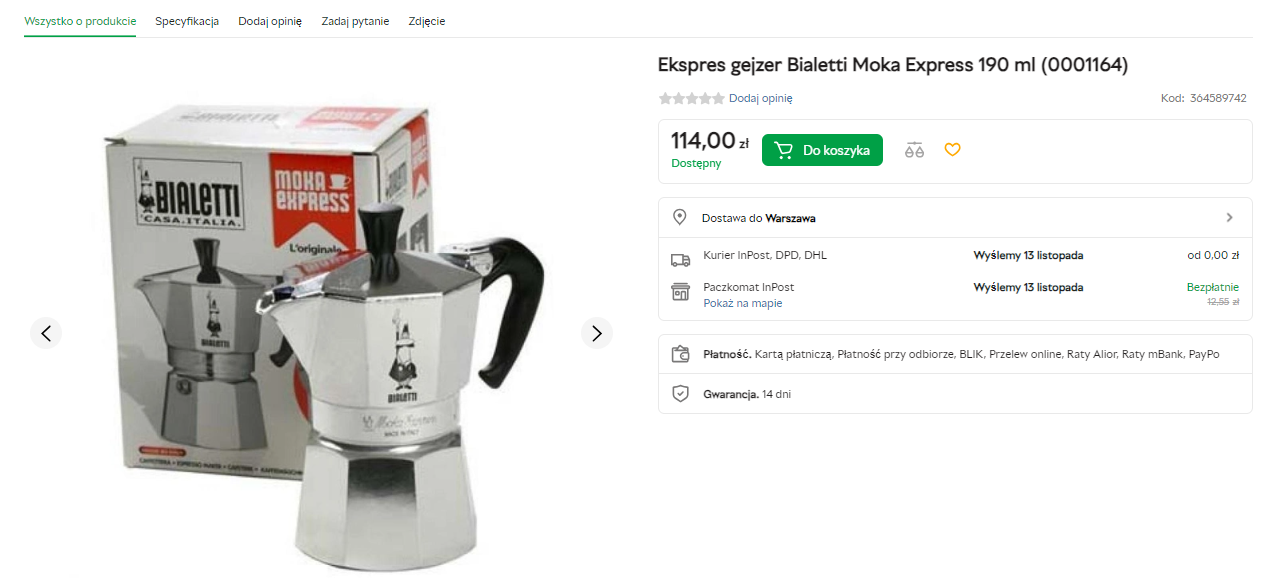Click the courier truck icon
Viewport: 1267px width, 578px height.
point(680,260)
